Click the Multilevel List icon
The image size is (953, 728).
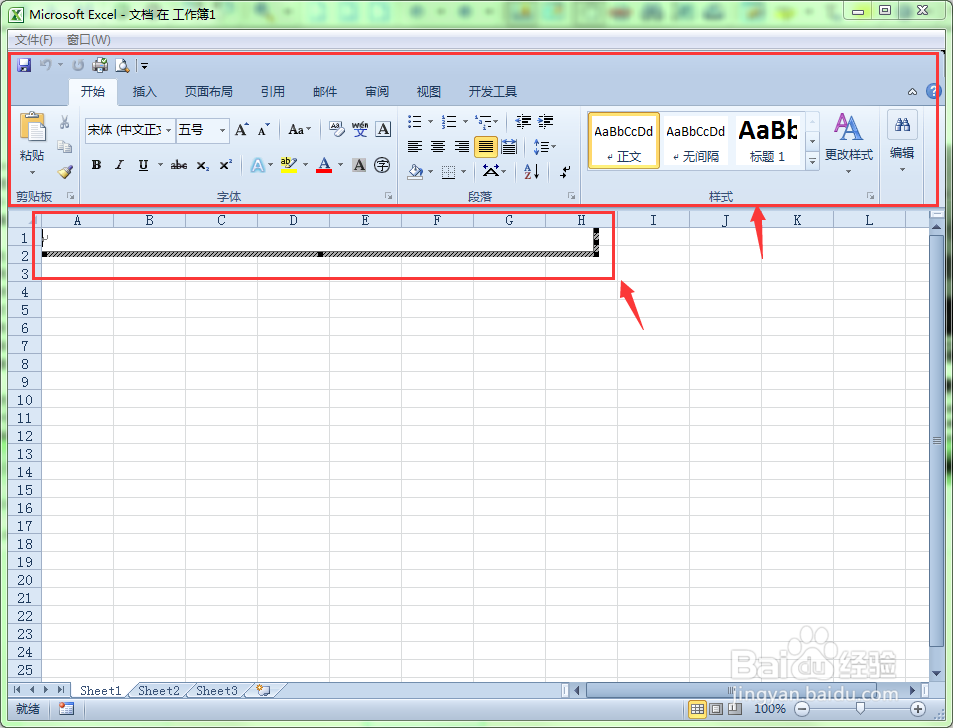(x=484, y=122)
